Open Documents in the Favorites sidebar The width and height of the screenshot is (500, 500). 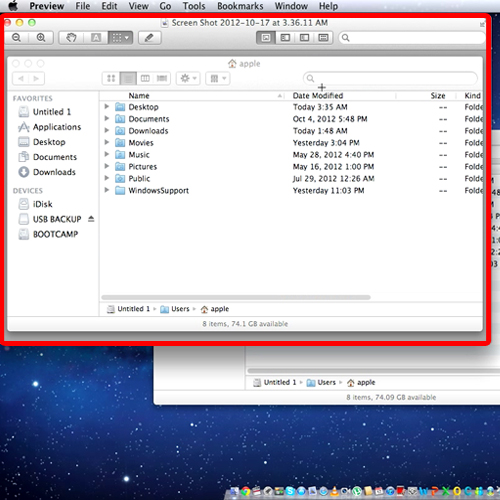click(47, 157)
